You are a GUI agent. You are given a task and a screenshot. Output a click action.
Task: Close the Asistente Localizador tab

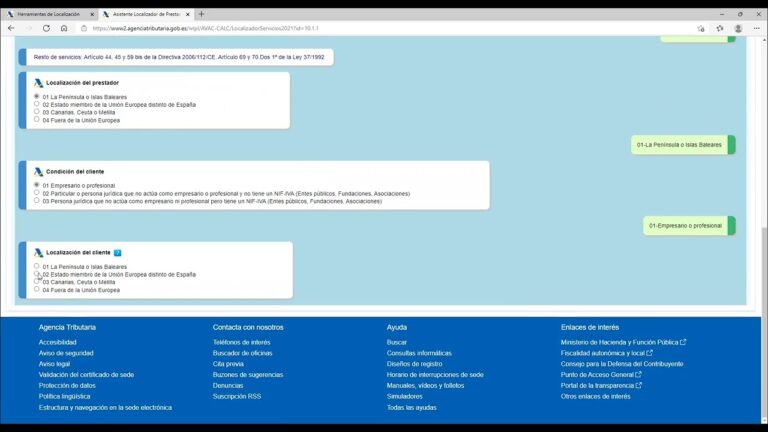pos(188,15)
